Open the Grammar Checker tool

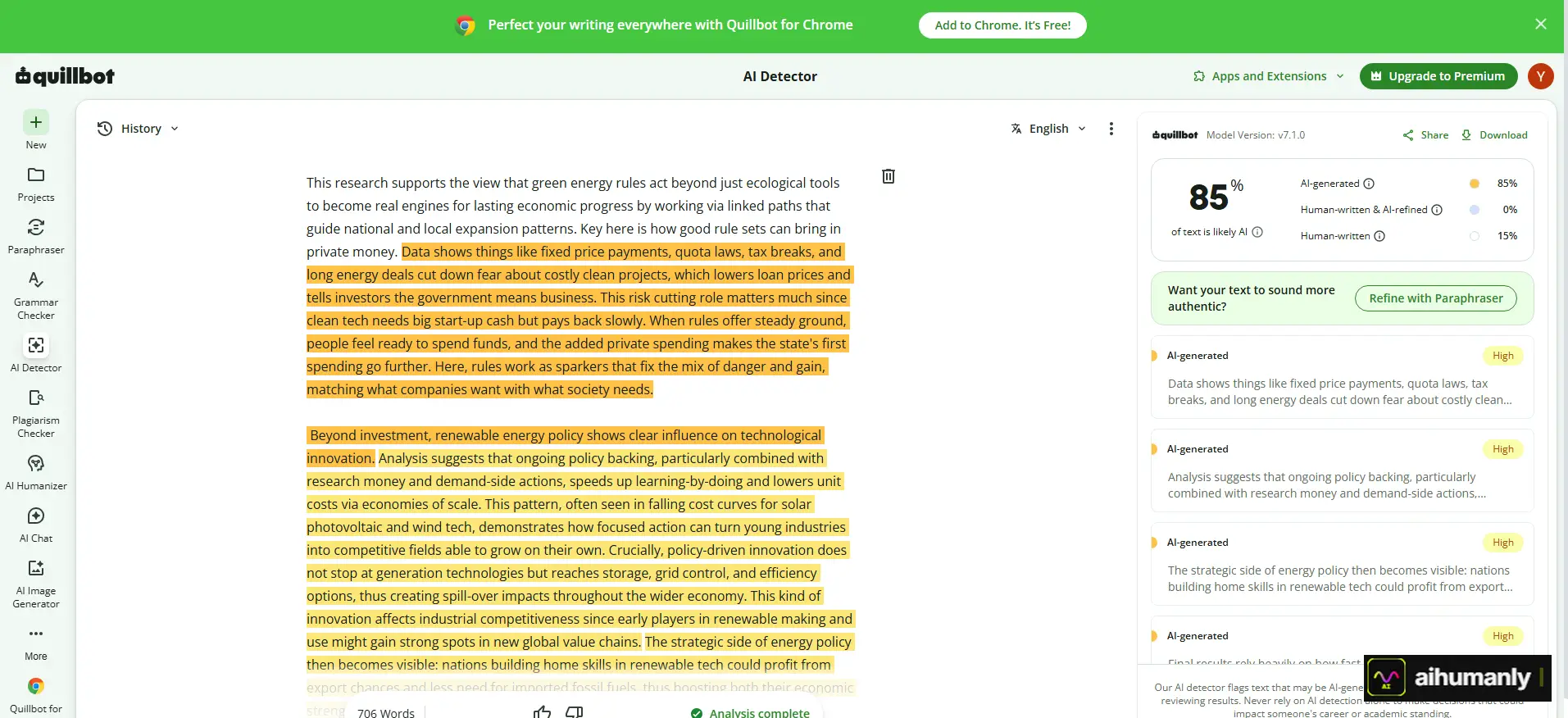click(36, 294)
